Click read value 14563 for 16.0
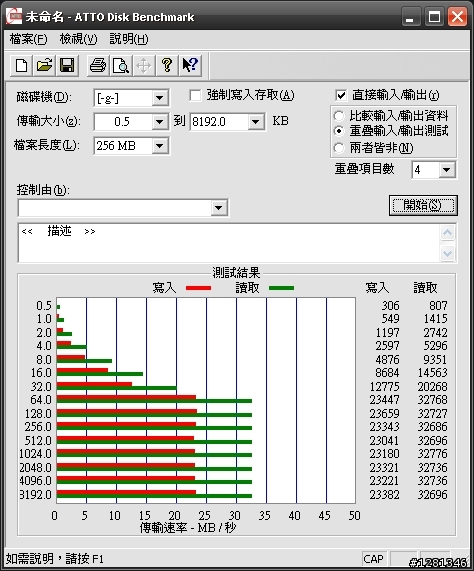Viewport: 474px width, 571px height. [432, 373]
